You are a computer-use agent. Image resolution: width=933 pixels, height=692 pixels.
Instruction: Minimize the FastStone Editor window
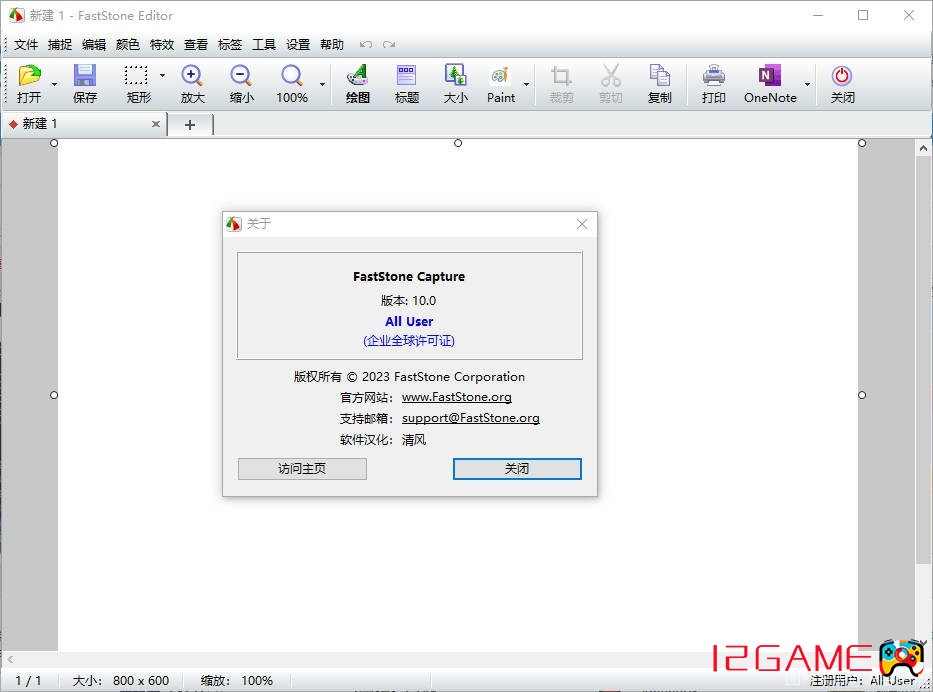pos(818,15)
